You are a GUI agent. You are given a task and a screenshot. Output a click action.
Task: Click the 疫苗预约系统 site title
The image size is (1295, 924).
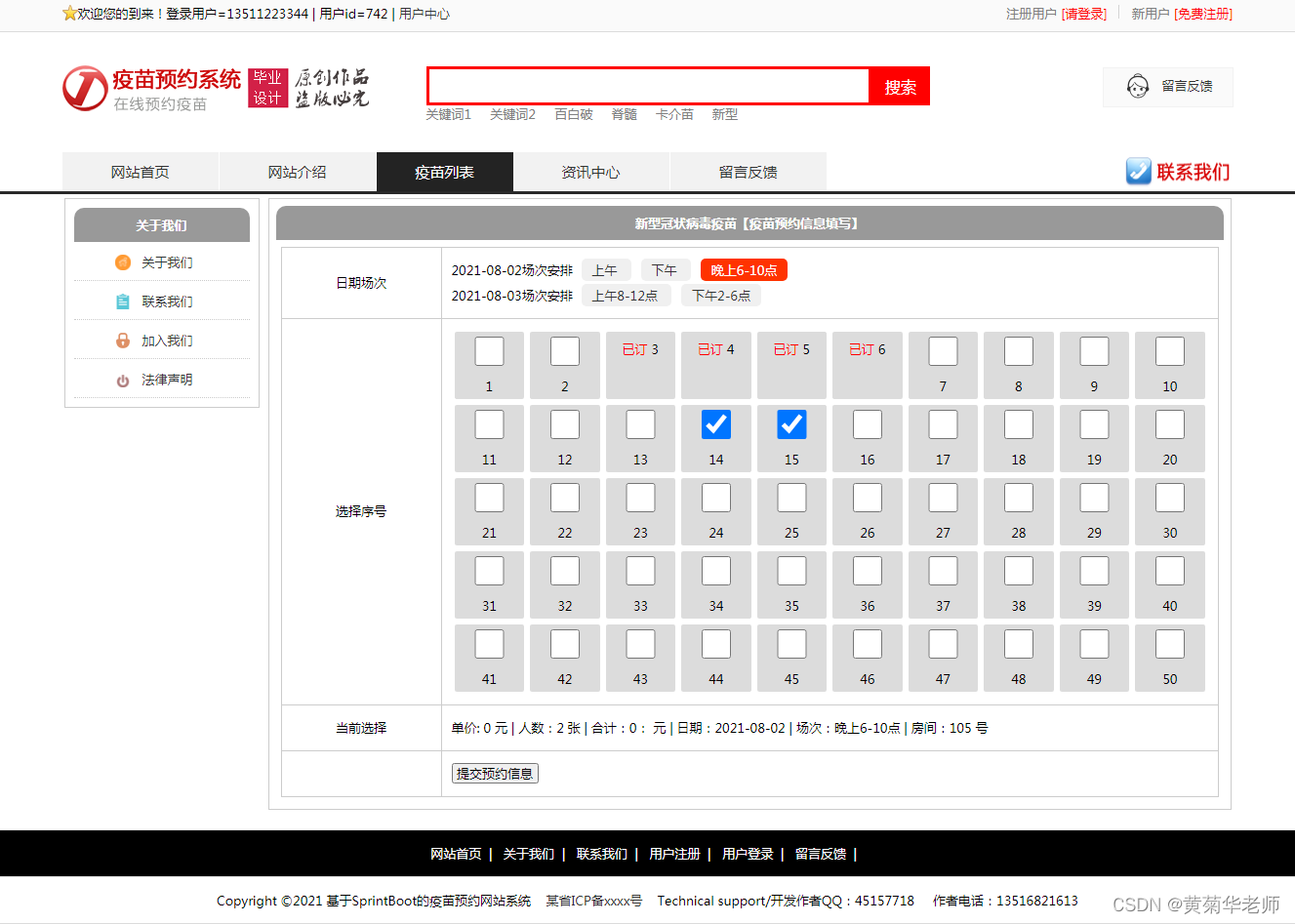[177, 79]
